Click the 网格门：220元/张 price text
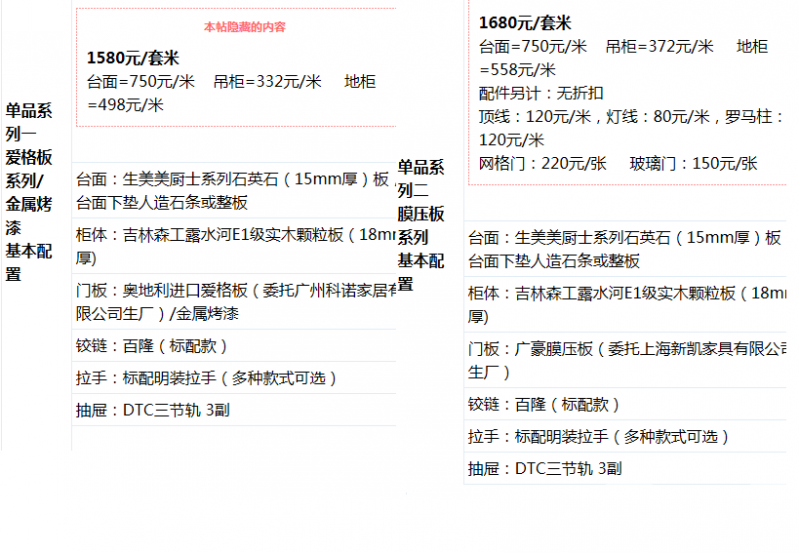 click(x=543, y=163)
